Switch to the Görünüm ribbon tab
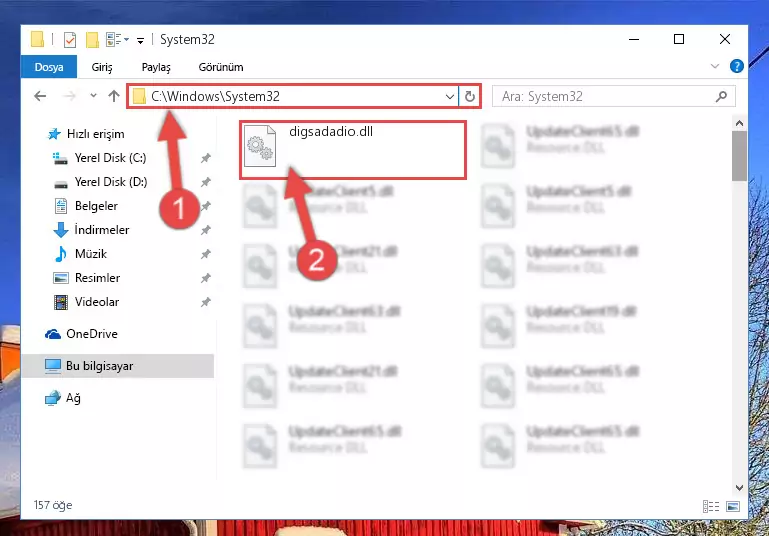This screenshot has width=769, height=536. tap(221, 67)
